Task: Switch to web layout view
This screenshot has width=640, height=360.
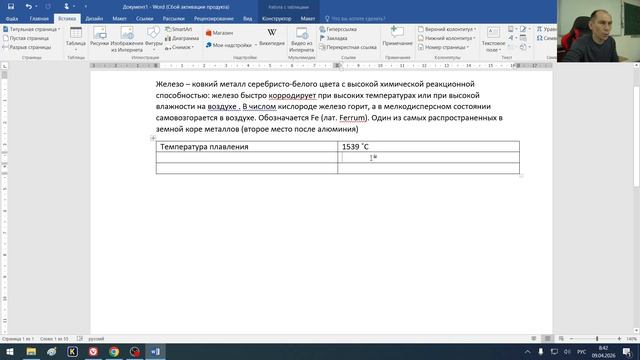Action: 561,339
